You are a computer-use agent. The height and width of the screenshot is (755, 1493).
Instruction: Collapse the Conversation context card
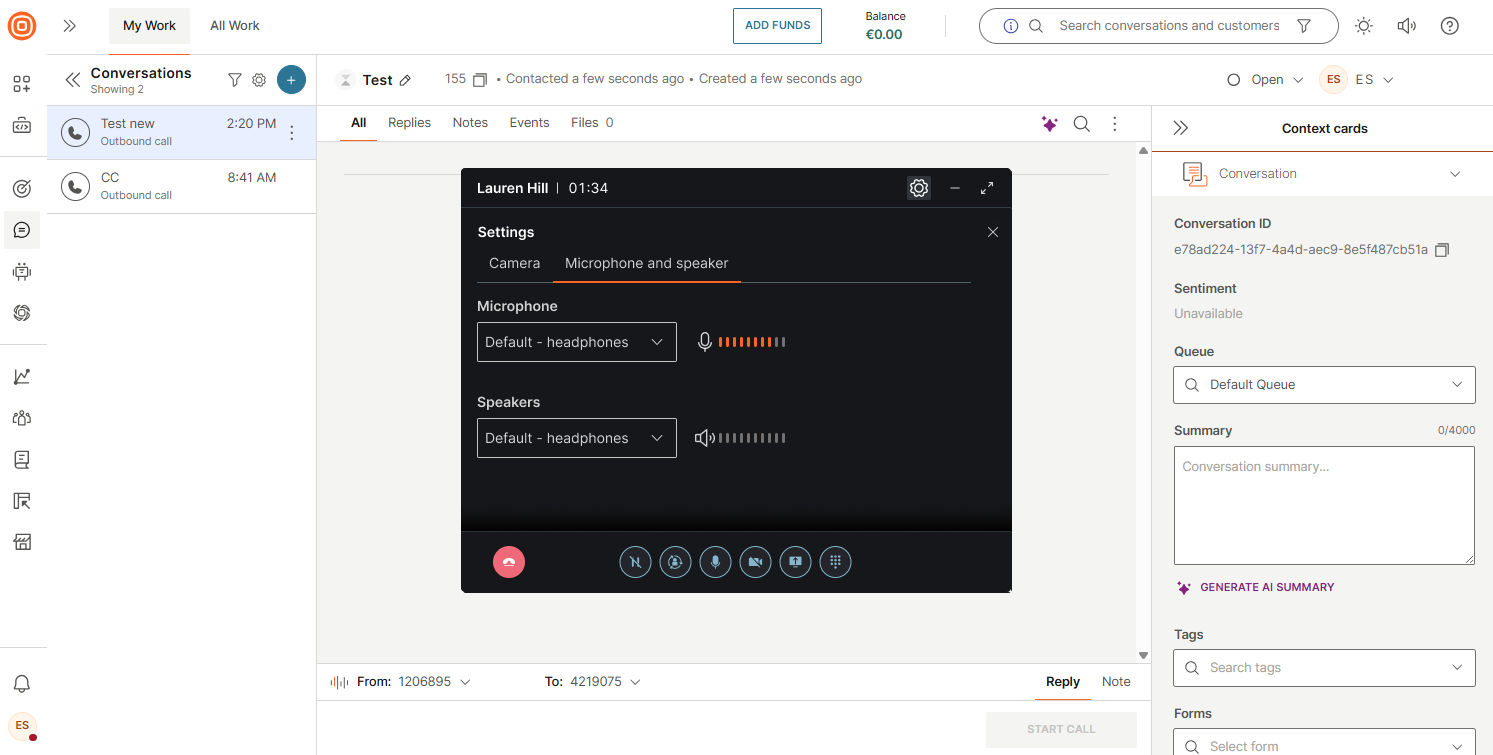[x=1455, y=174]
